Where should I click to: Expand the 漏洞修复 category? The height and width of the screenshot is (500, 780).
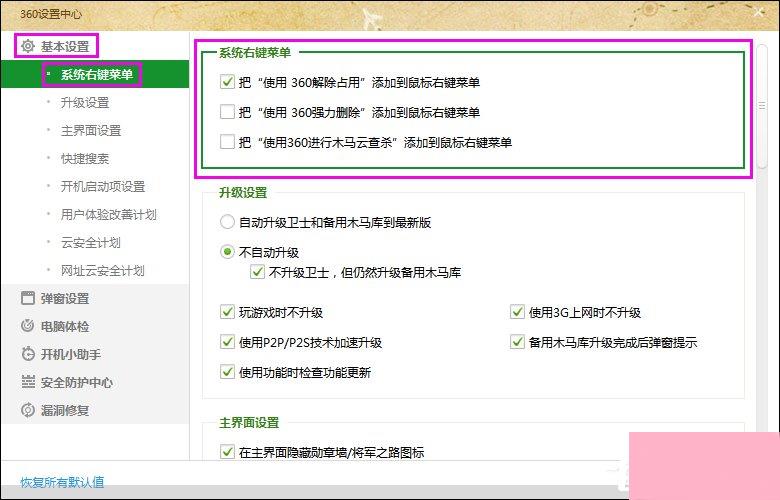click(x=65, y=410)
